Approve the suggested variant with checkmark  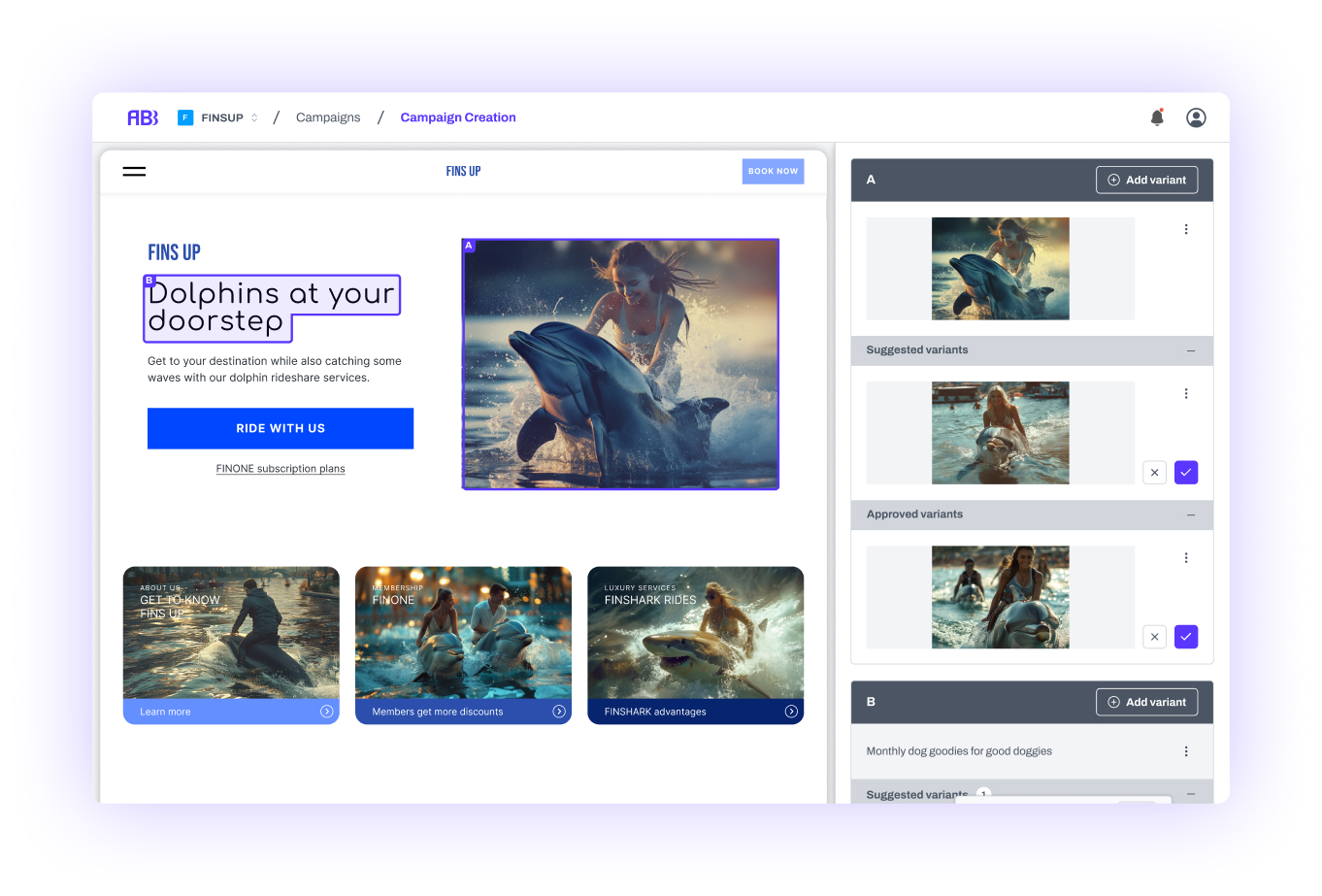(x=1185, y=473)
